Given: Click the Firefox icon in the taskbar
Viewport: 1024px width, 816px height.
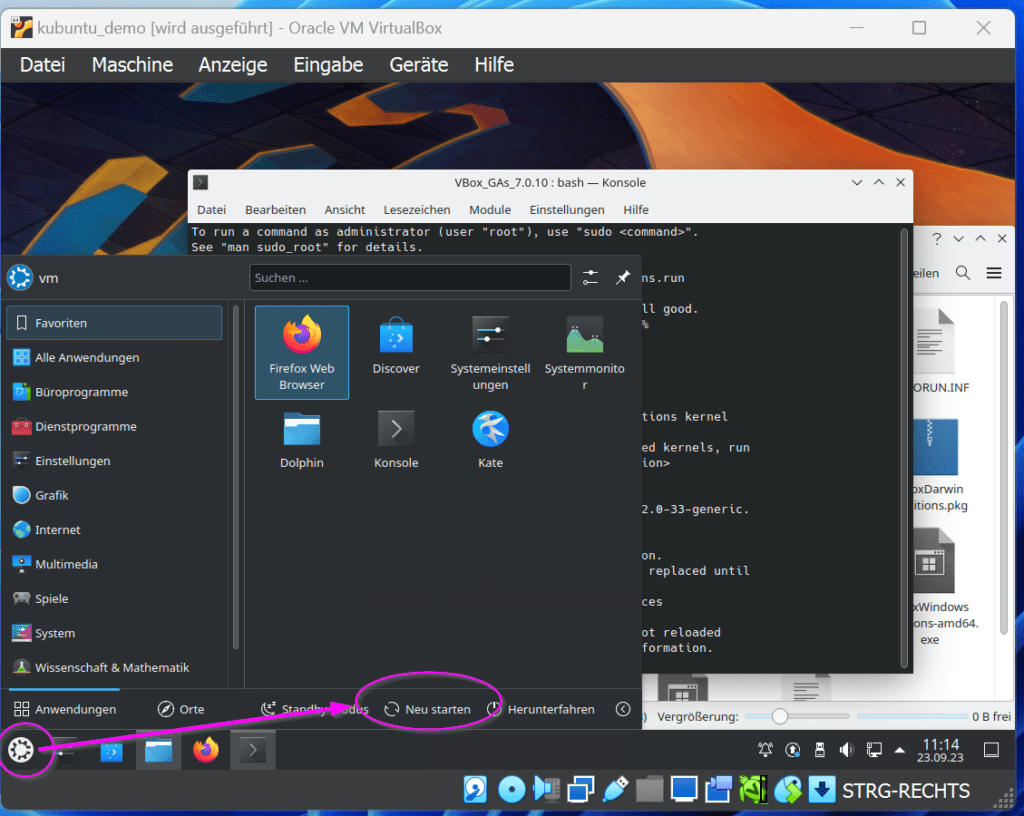Looking at the screenshot, I should 206,750.
